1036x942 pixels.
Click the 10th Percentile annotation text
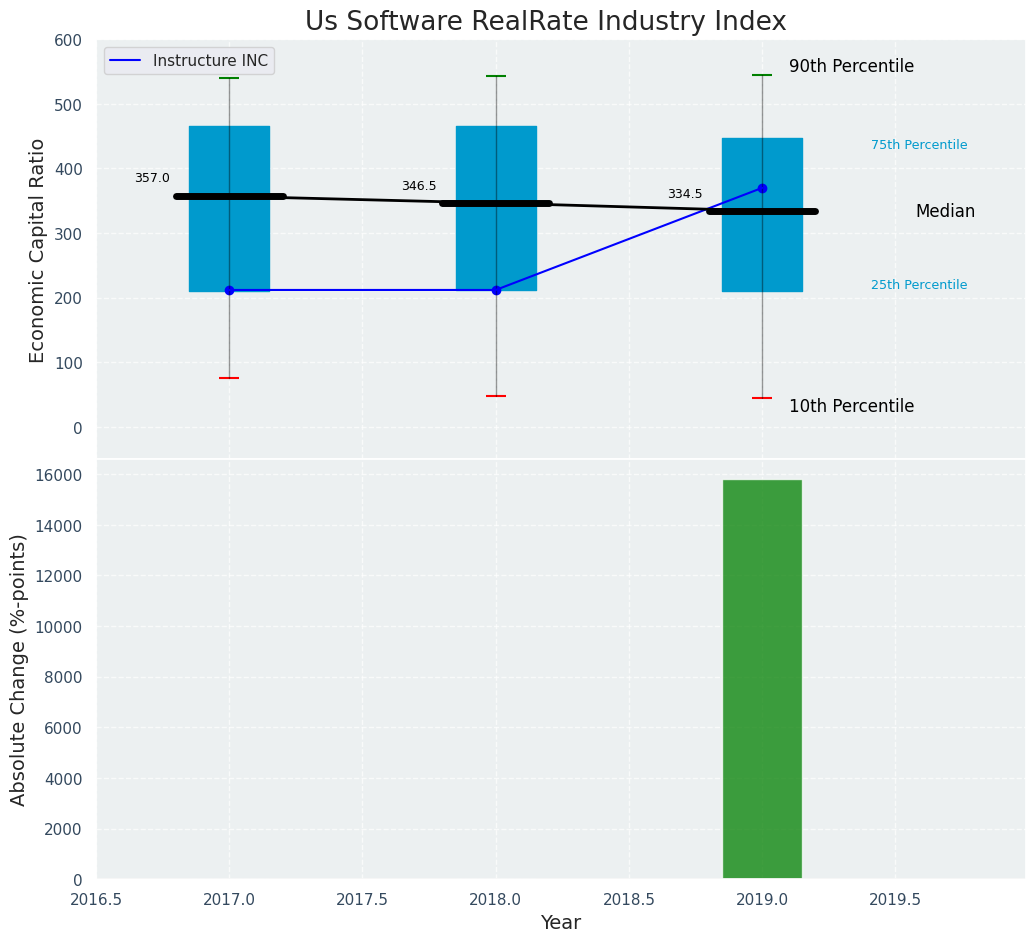click(851, 406)
